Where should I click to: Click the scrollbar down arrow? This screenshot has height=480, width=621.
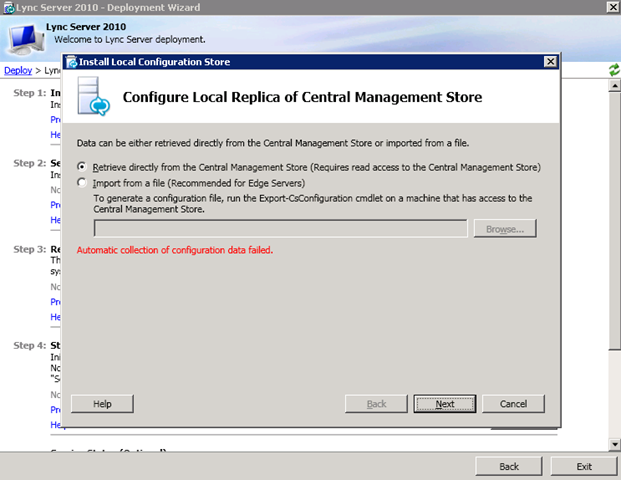tap(615, 444)
